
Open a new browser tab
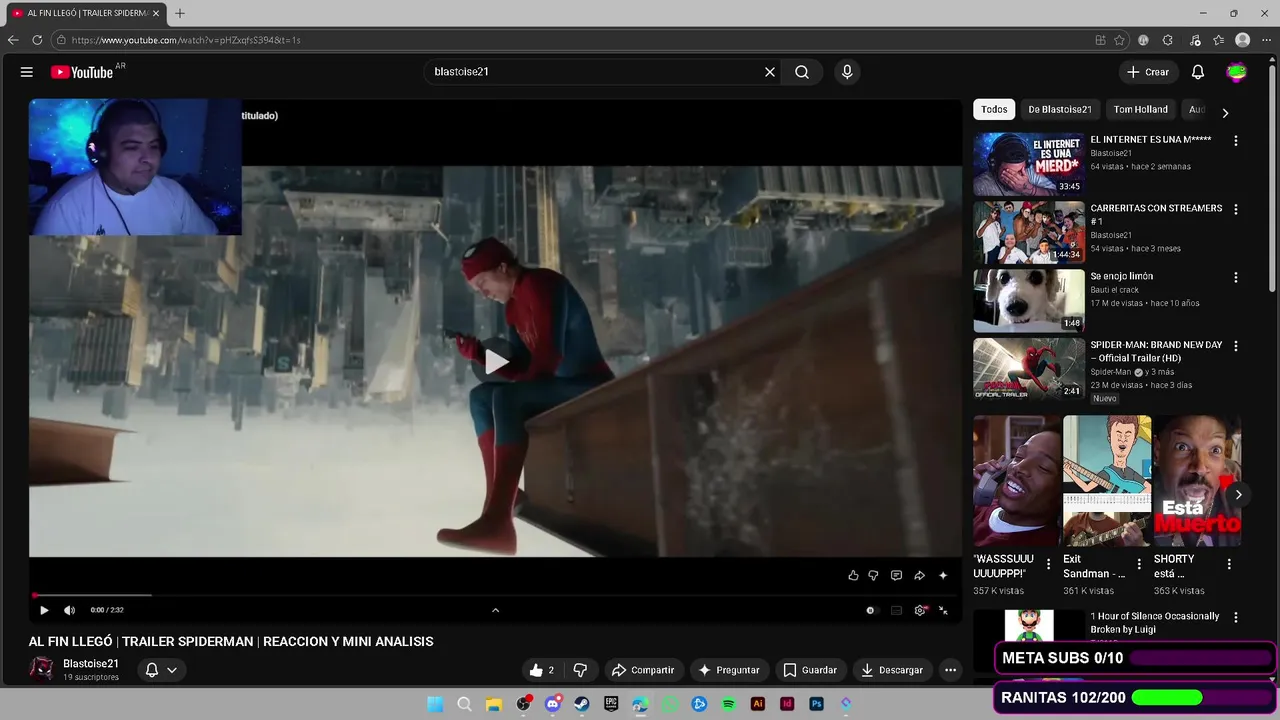point(180,13)
